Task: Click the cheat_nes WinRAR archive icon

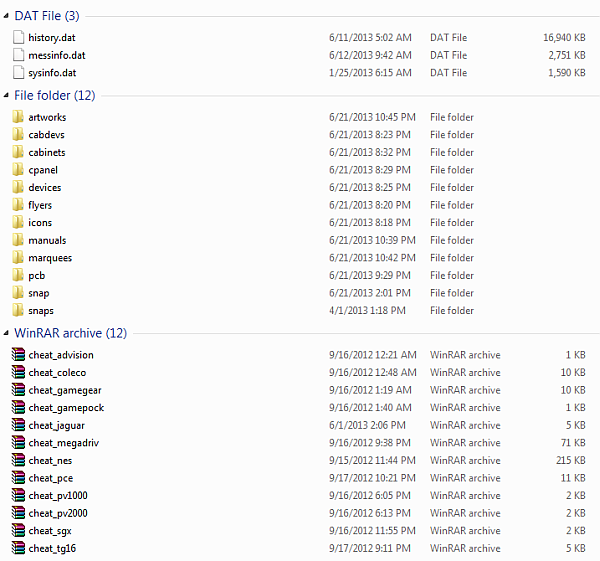Action: pos(18,460)
